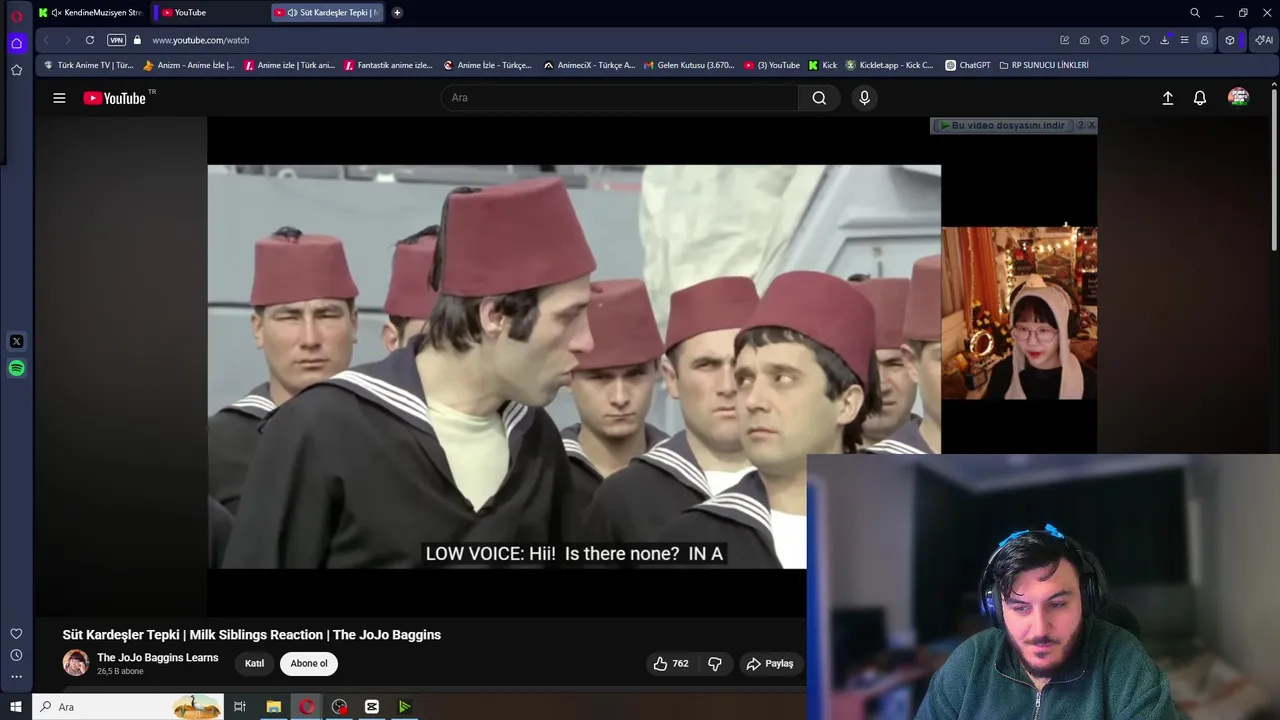1280x720 pixels.
Task: Select the Süt Kardeşler Tepki tab
Action: click(x=328, y=13)
